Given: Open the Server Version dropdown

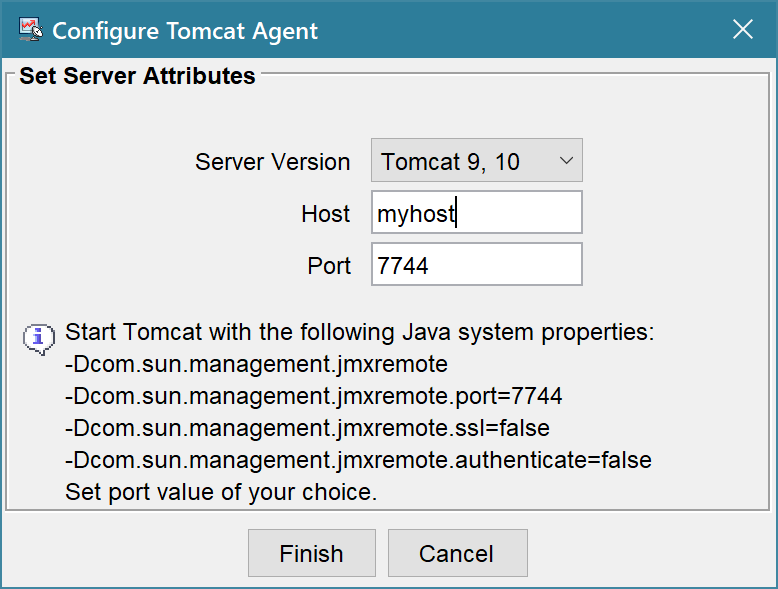Looking at the screenshot, I should click(477, 160).
